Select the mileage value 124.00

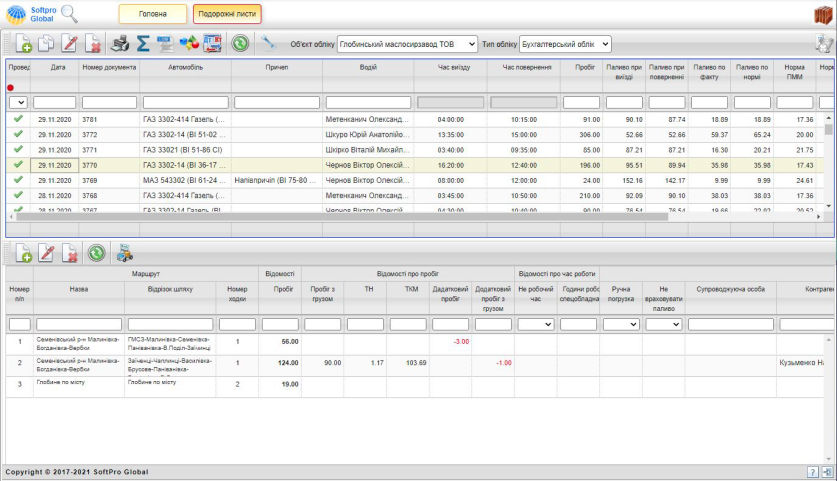point(288,362)
